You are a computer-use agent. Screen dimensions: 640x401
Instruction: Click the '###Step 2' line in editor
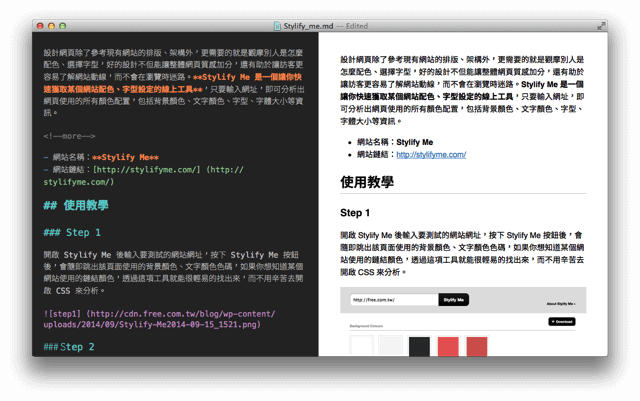click(69, 347)
